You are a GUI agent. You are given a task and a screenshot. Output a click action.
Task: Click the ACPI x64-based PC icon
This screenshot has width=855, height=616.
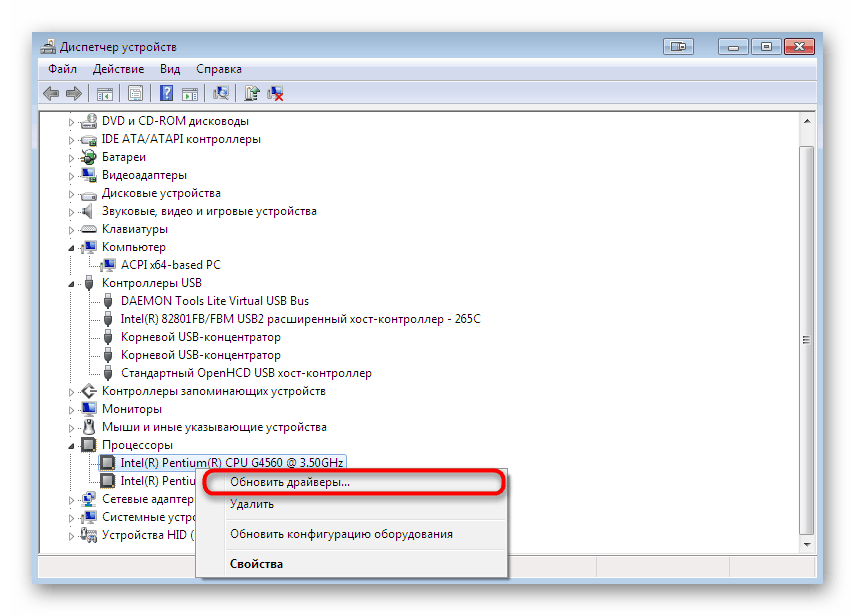click(108, 265)
